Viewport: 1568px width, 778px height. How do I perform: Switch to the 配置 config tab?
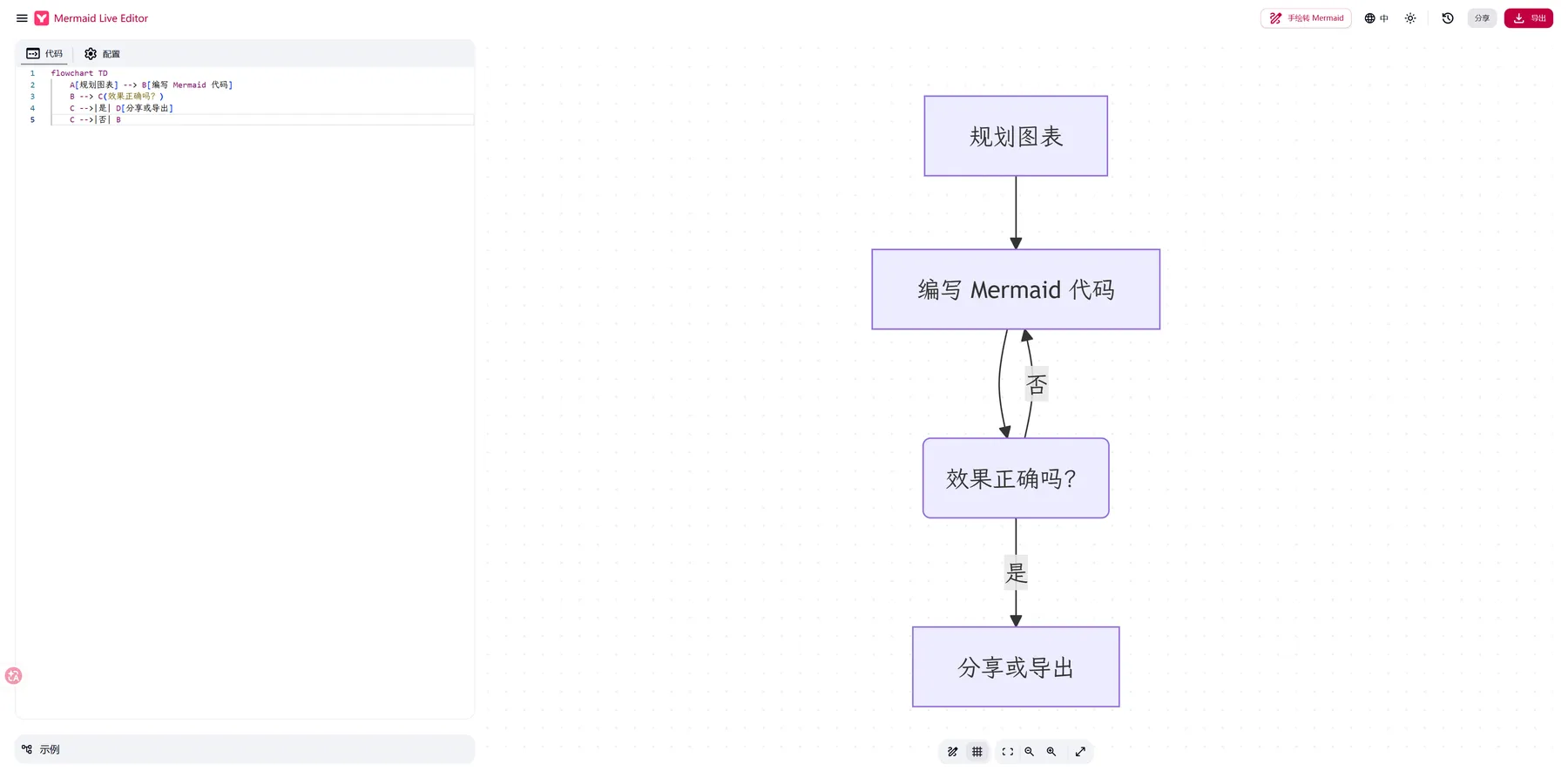pos(102,54)
